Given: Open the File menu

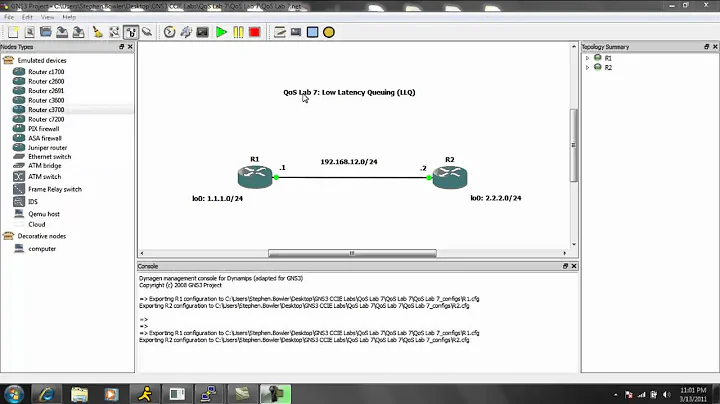Looking at the screenshot, I should pos(9,17).
